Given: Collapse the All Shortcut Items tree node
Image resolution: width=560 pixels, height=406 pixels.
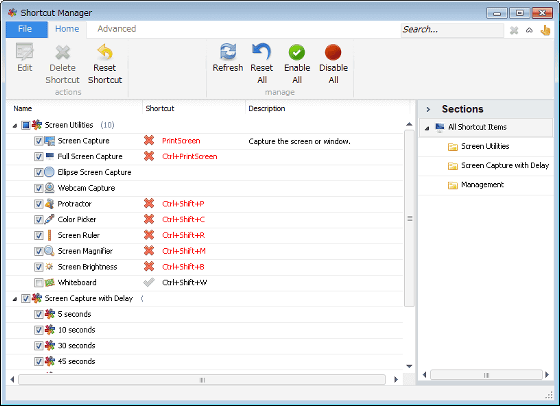Looking at the screenshot, I should click(427, 128).
